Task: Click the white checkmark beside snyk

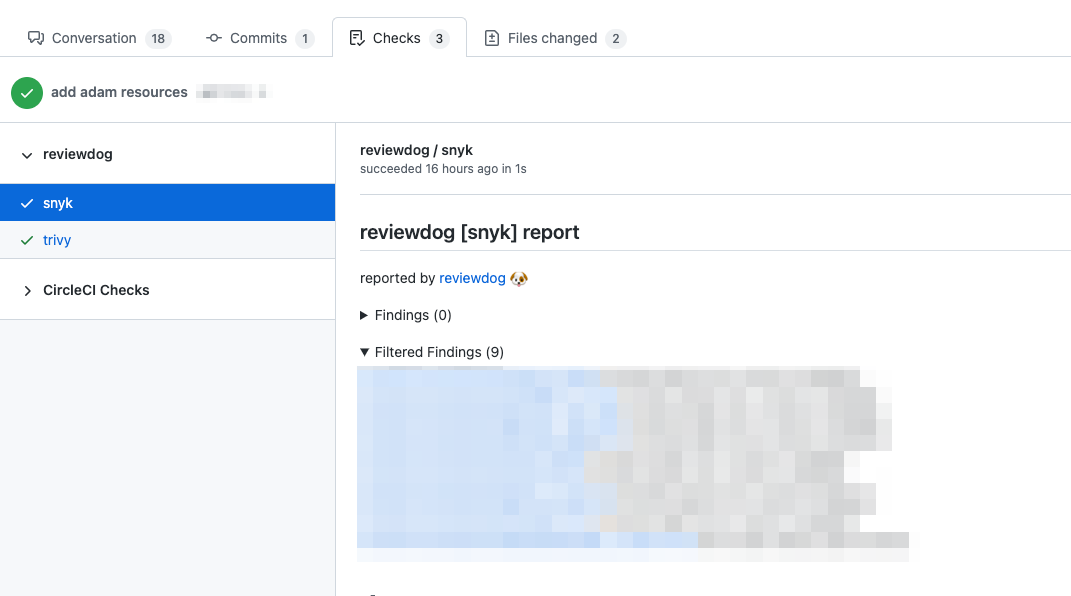Action: point(27,203)
